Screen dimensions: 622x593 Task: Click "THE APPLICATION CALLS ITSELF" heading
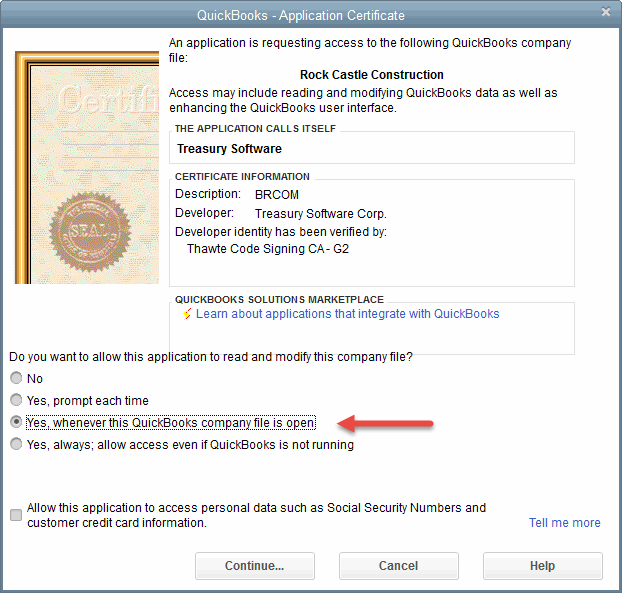click(x=255, y=129)
